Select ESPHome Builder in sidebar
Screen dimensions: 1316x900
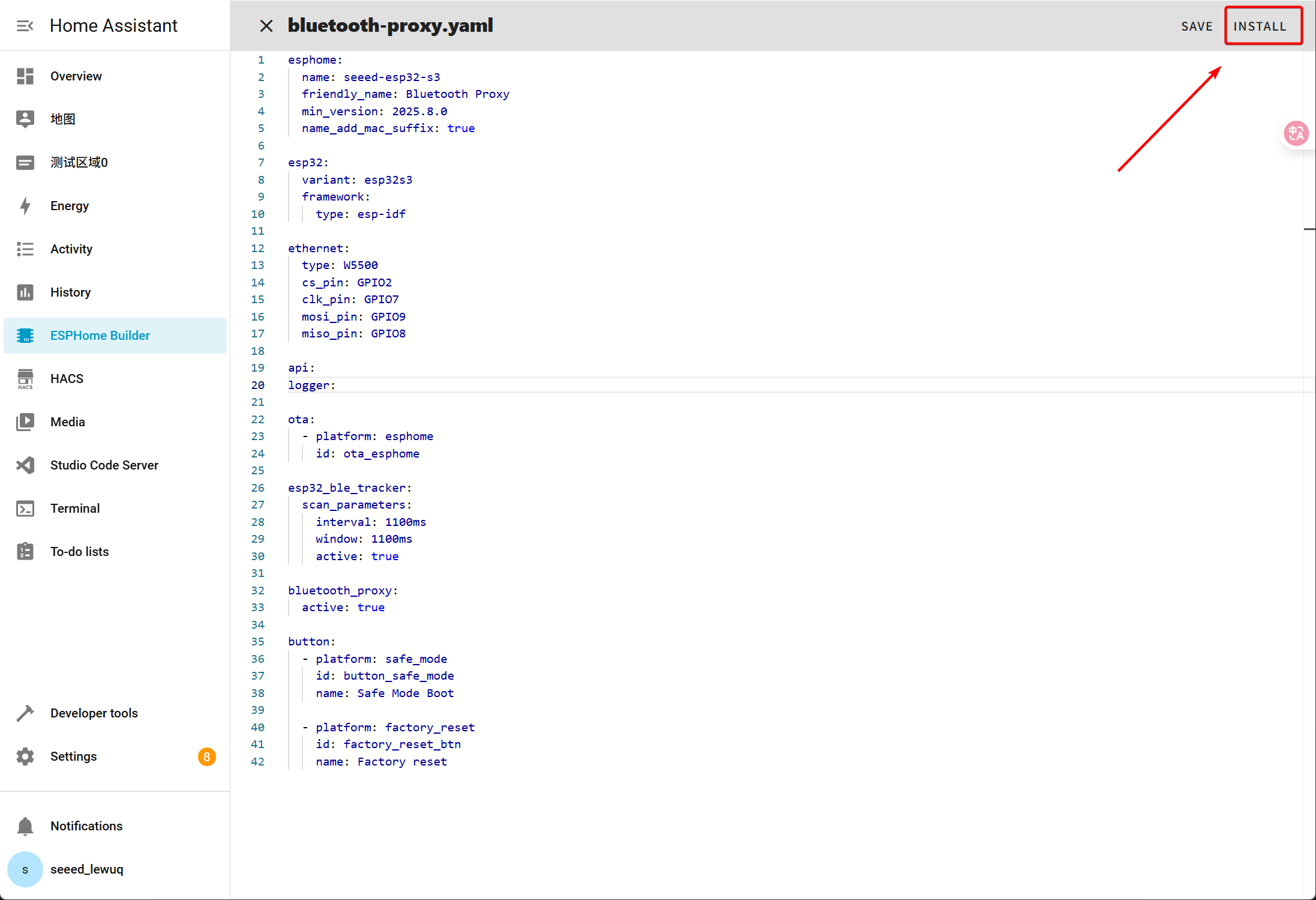tap(100, 336)
